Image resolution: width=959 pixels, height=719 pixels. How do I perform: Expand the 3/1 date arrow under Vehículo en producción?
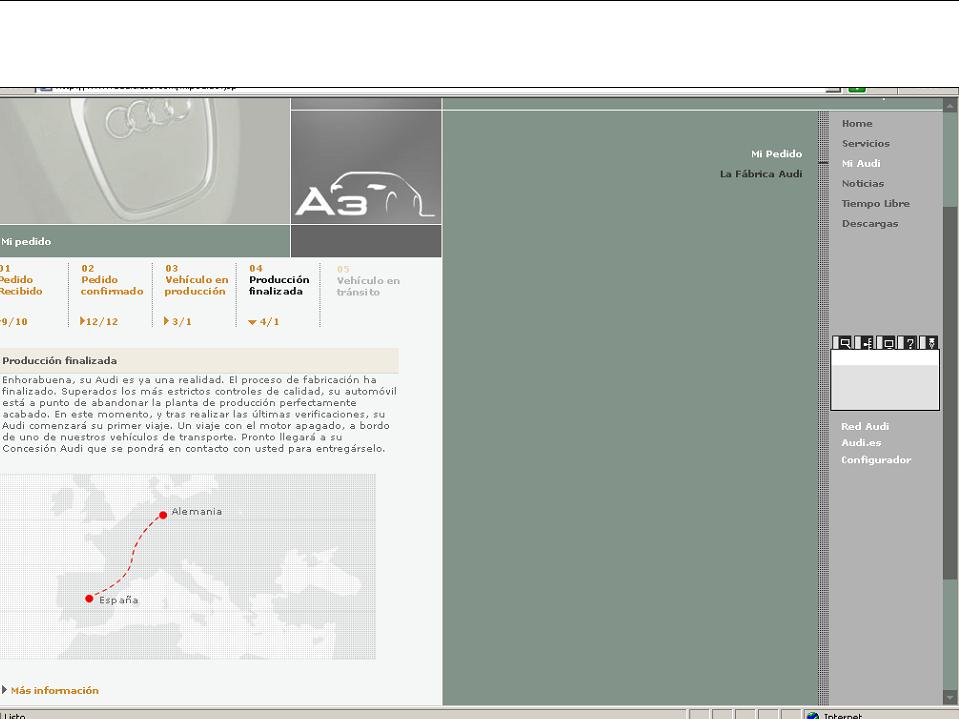166,321
